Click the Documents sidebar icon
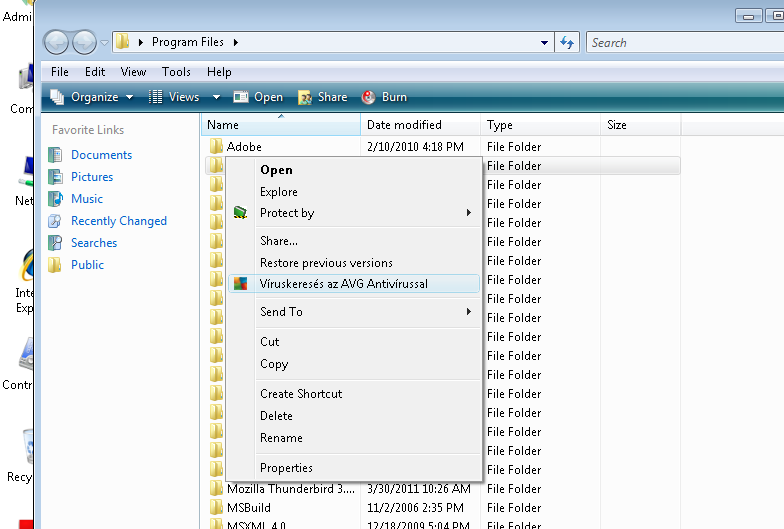 pos(55,155)
